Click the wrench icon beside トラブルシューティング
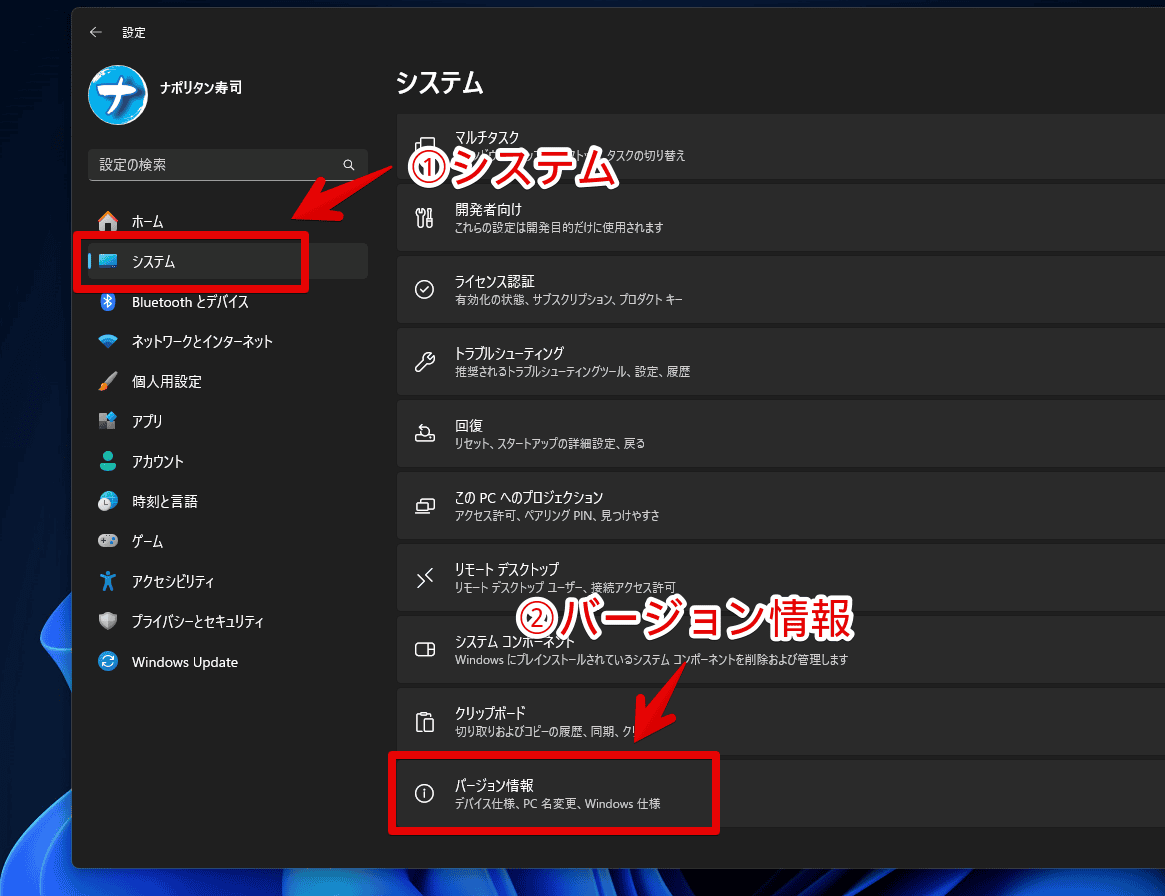The width and height of the screenshot is (1165, 896). pos(424,361)
